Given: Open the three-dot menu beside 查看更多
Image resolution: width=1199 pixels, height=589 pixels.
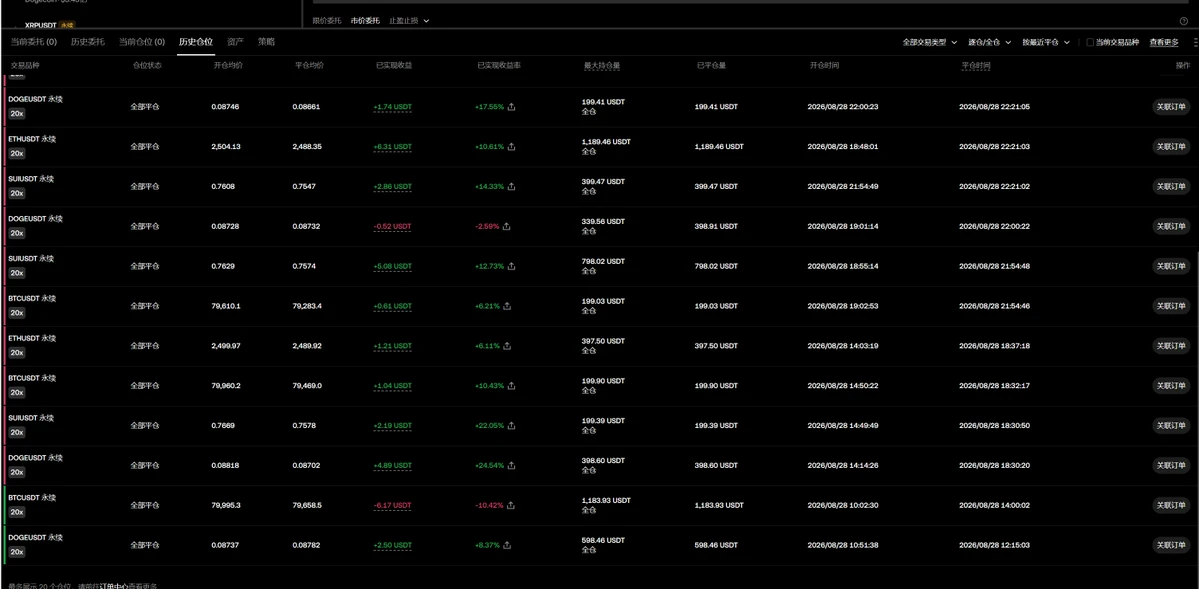Looking at the screenshot, I should (1195, 43).
